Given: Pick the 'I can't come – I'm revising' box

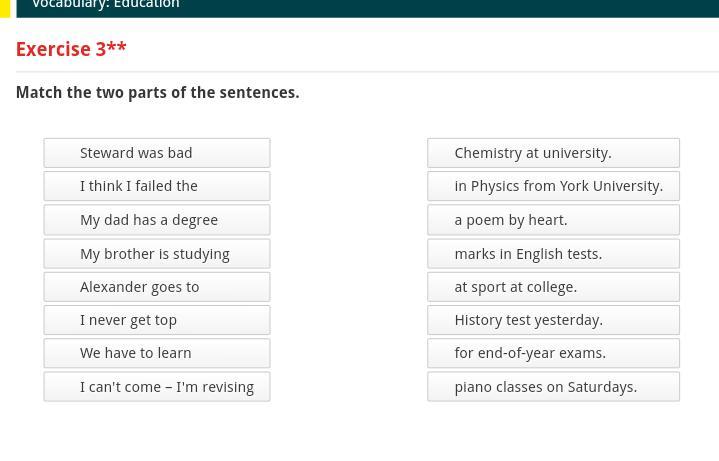Looking at the screenshot, I should coord(156,387).
